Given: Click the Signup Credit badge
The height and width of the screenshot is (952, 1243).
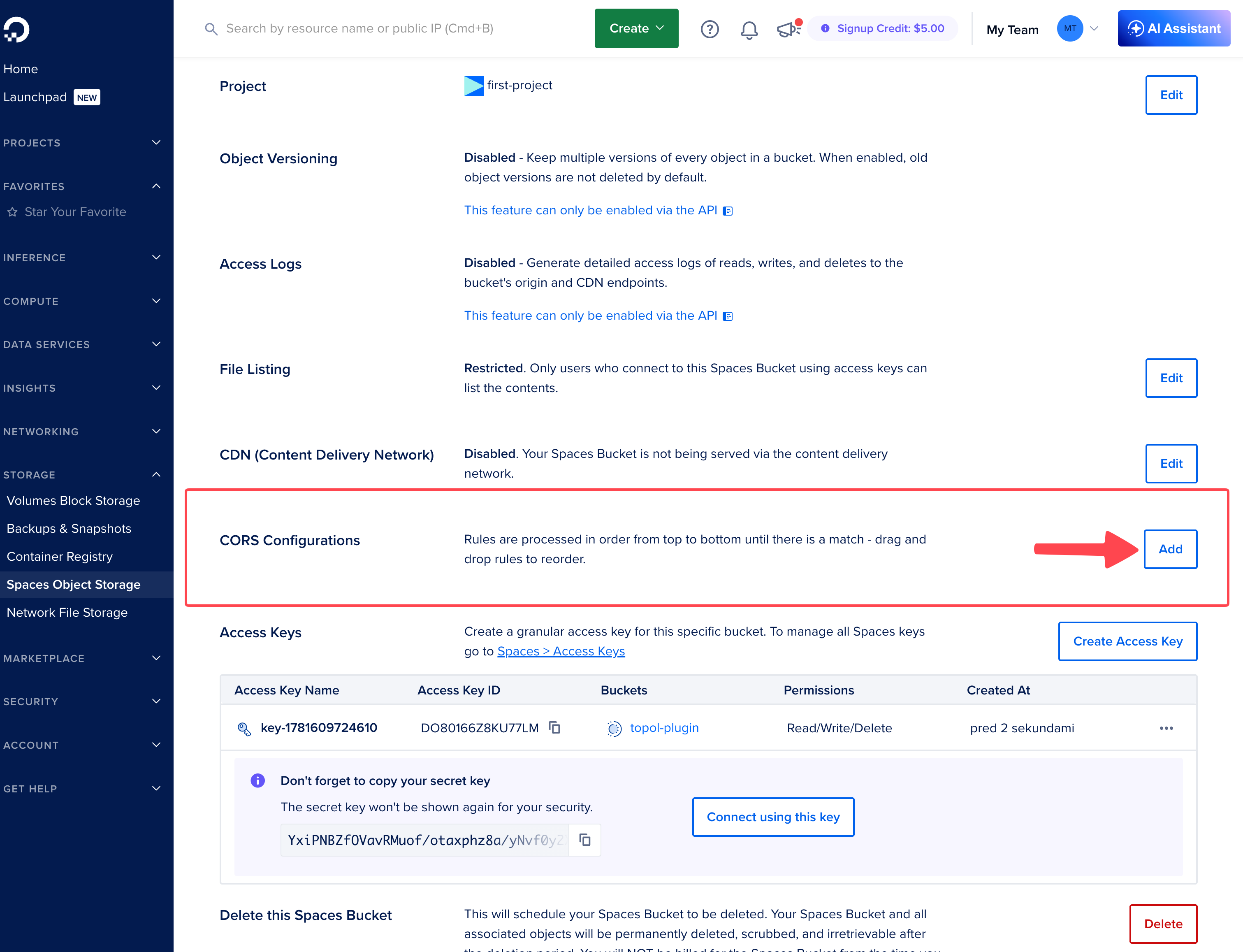Looking at the screenshot, I should coord(883,28).
